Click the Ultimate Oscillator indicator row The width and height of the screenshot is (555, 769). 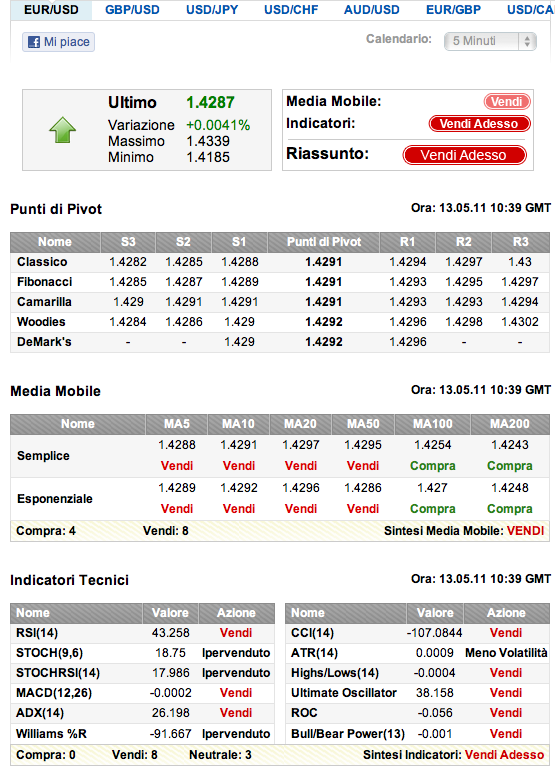point(417,693)
